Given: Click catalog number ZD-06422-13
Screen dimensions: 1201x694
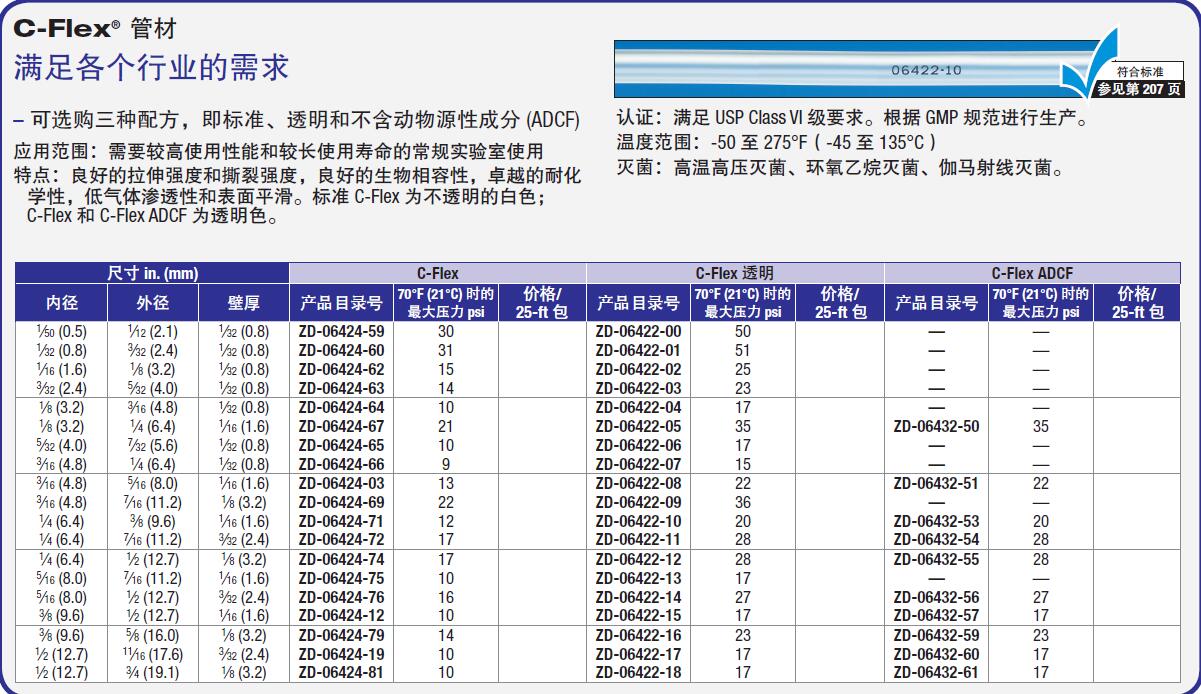Looking at the screenshot, I should [x=638, y=578].
